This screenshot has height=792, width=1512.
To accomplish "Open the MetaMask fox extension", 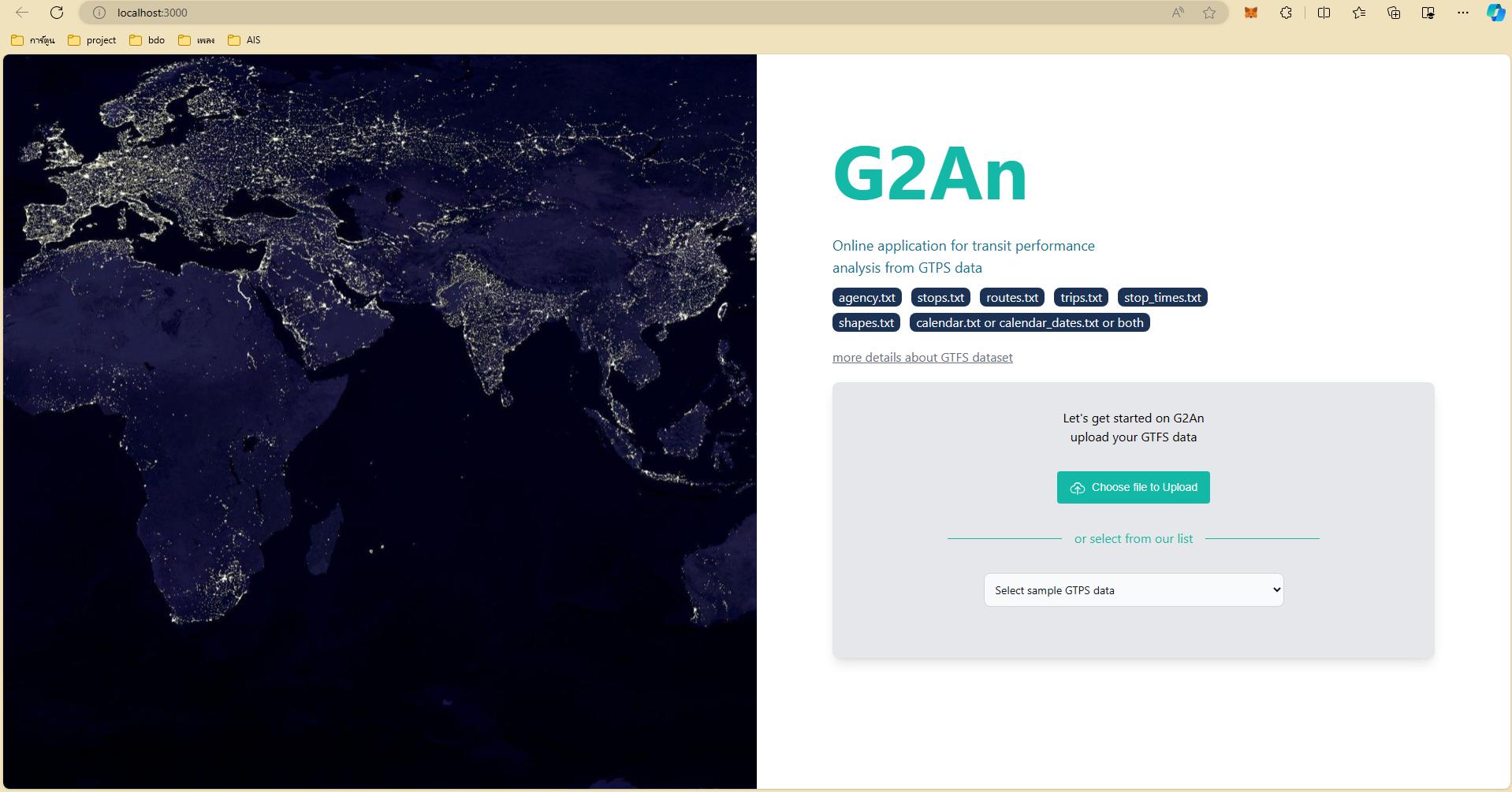I will 1251,13.
